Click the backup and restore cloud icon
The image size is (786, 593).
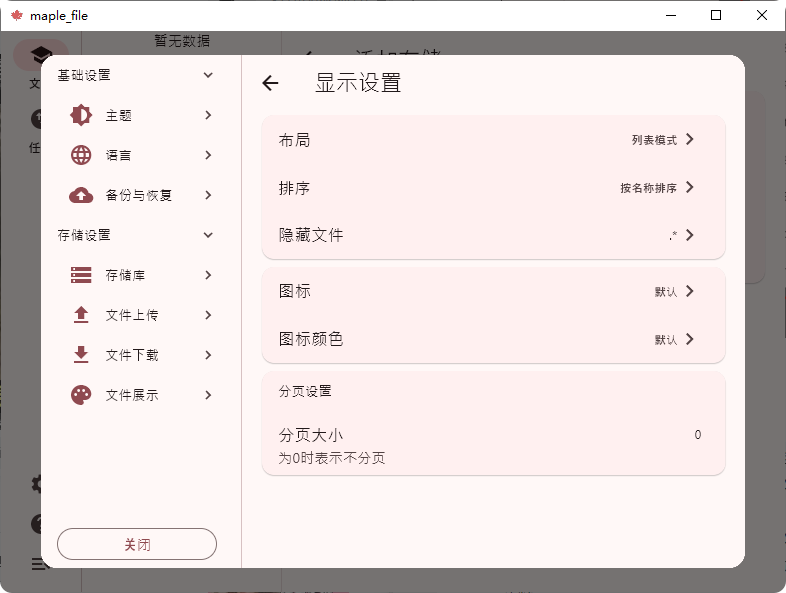point(81,195)
